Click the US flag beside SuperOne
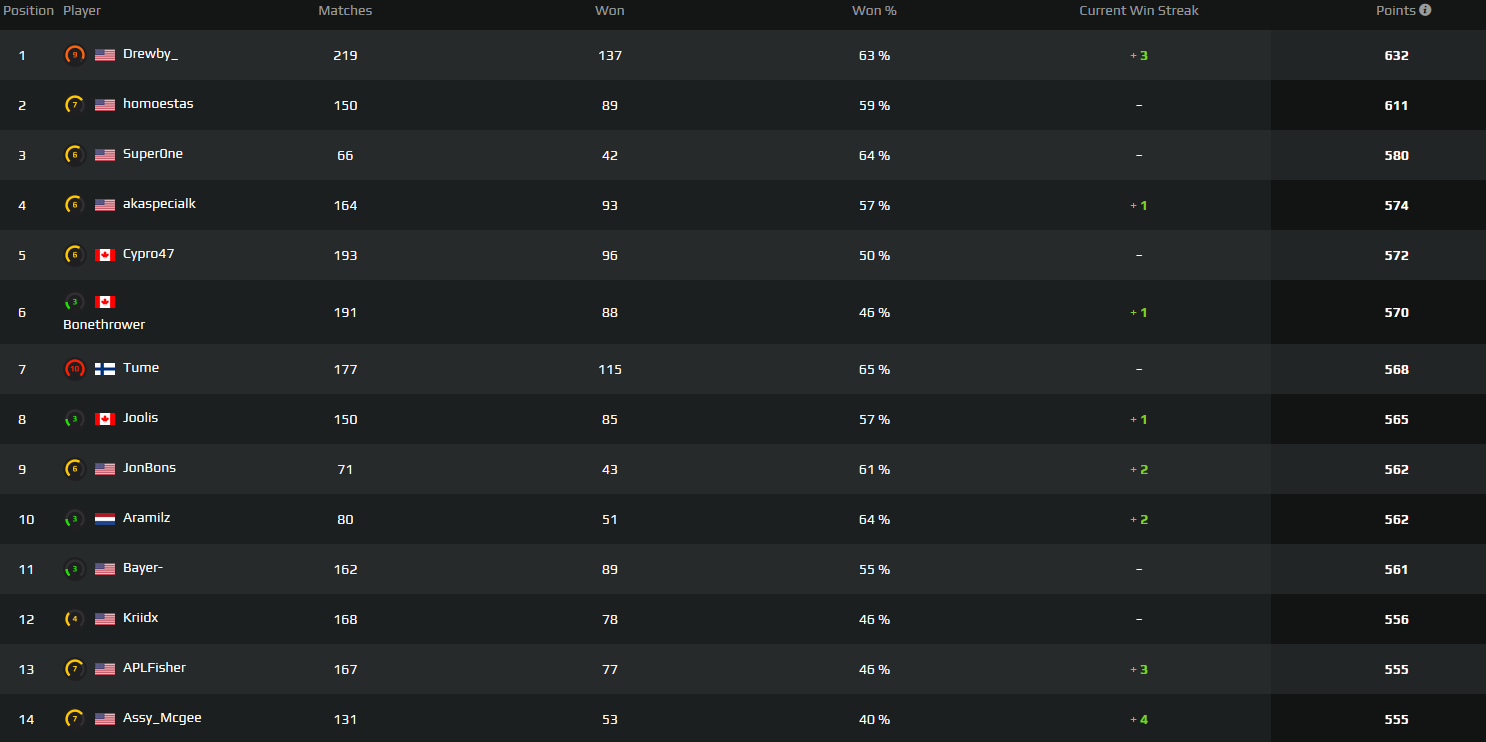This screenshot has width=1486, height=742. coord(105,154)
